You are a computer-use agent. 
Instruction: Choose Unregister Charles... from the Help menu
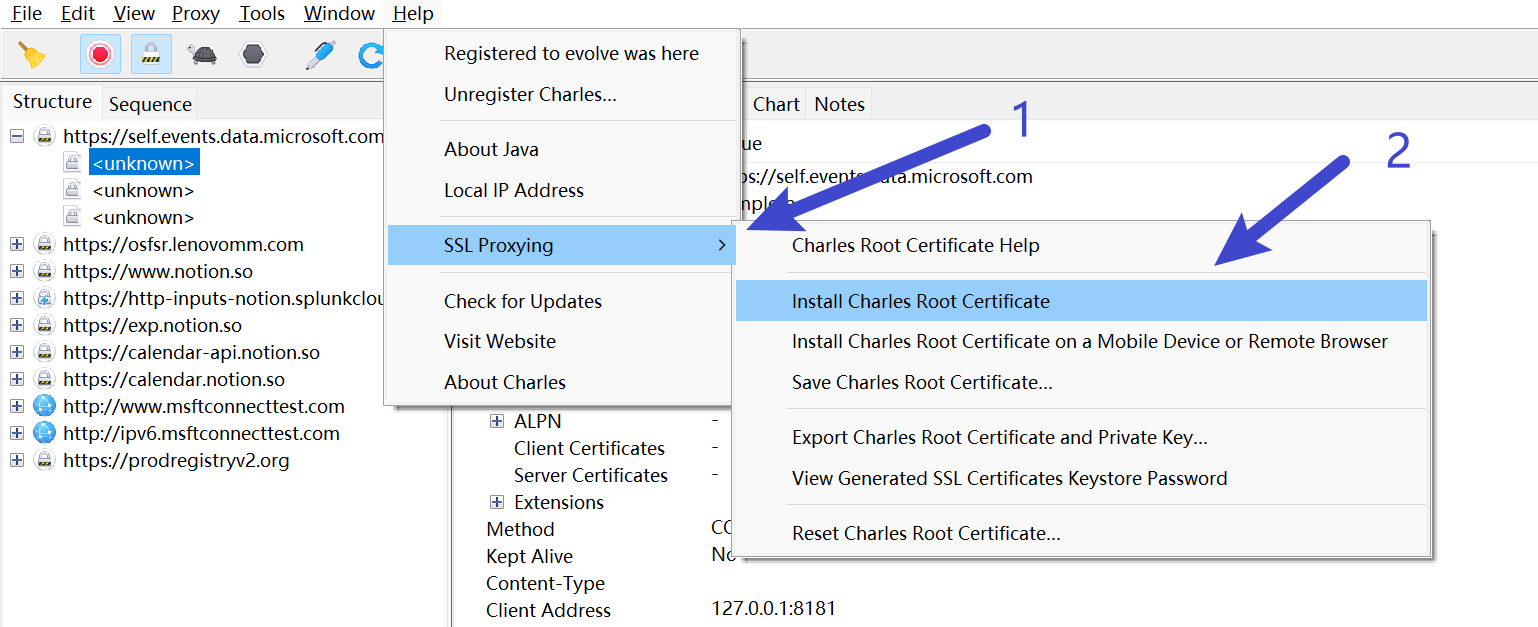pyautogui.click(x=561, y=95)
